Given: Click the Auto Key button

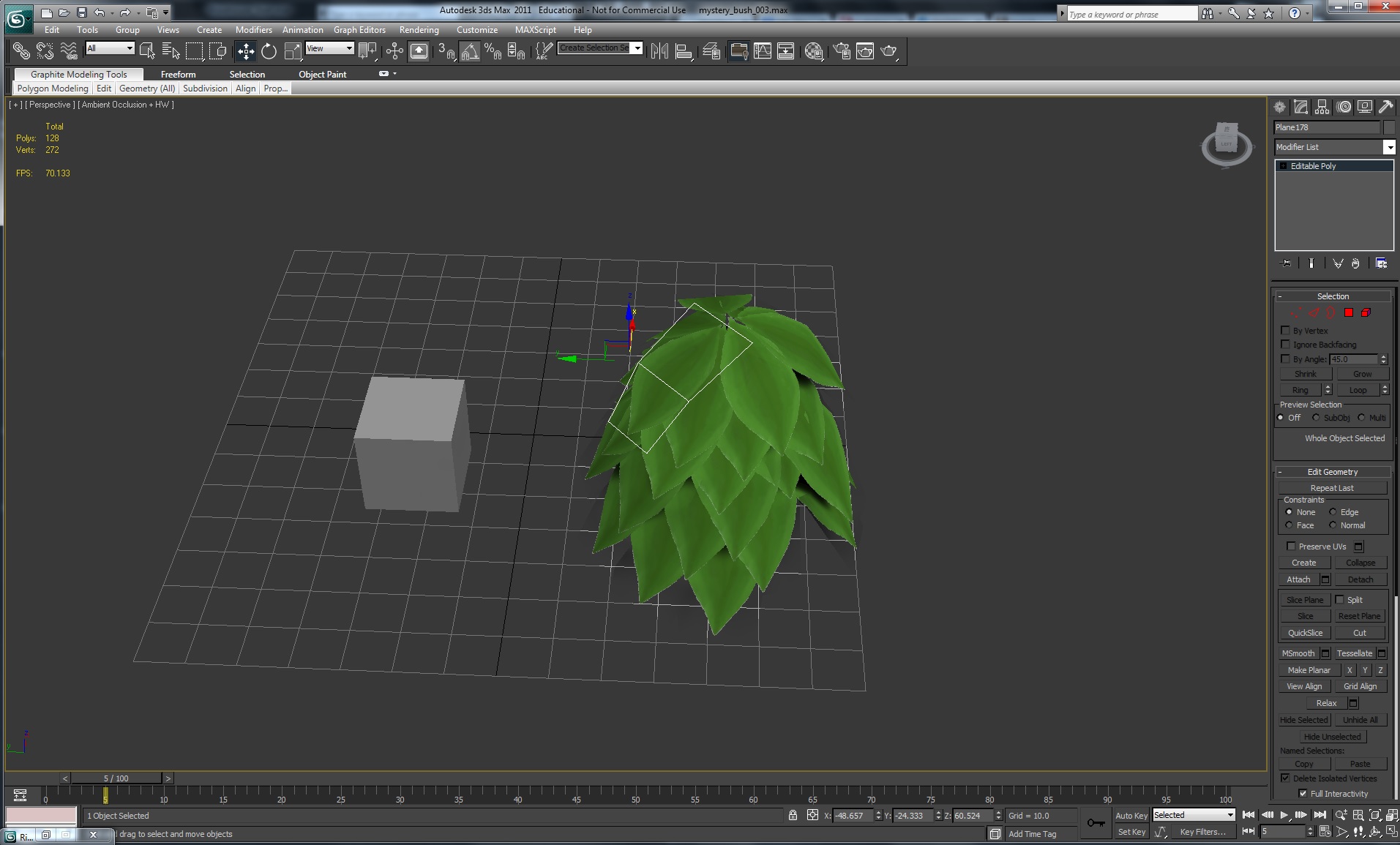Looking at the screenshot, I should 1131,816.
